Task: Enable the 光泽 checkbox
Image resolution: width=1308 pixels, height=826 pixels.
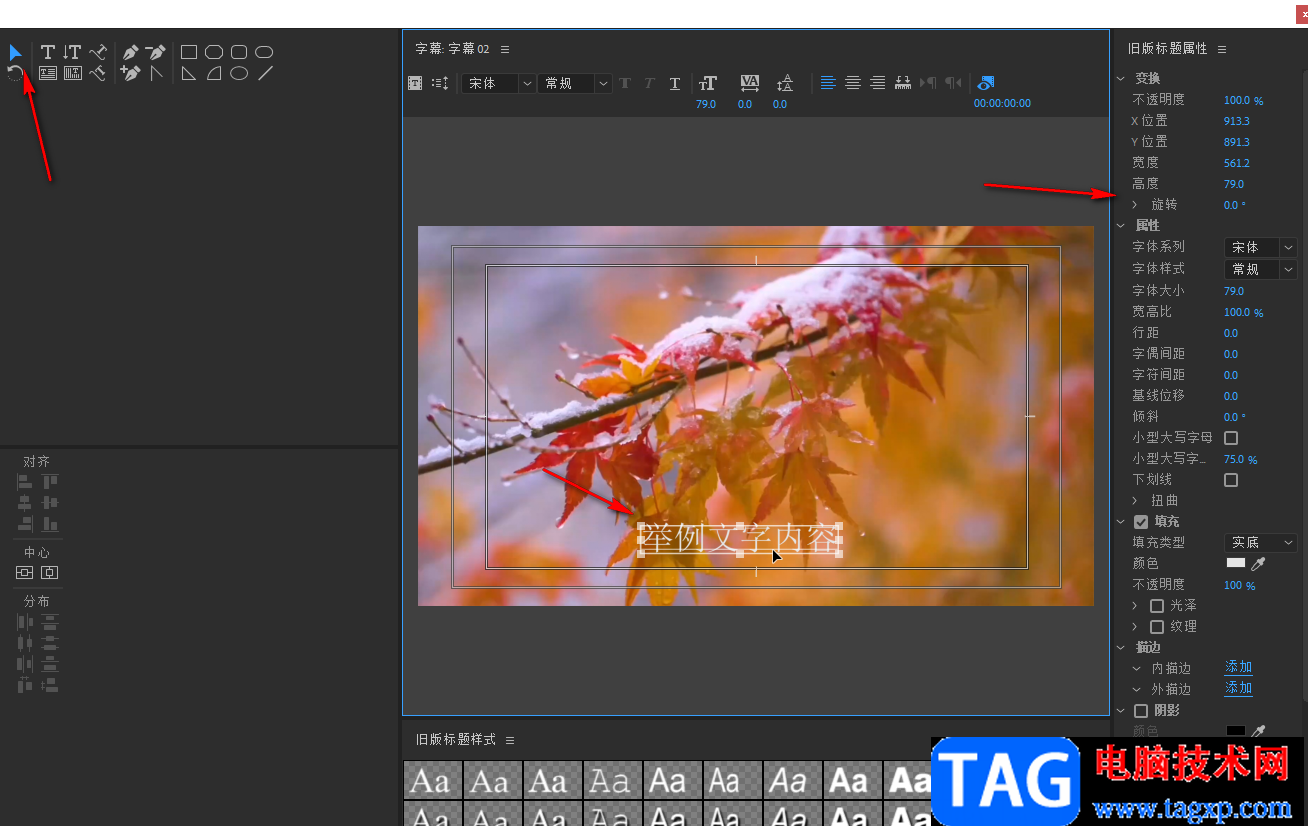Action: tap(1157, 606)
